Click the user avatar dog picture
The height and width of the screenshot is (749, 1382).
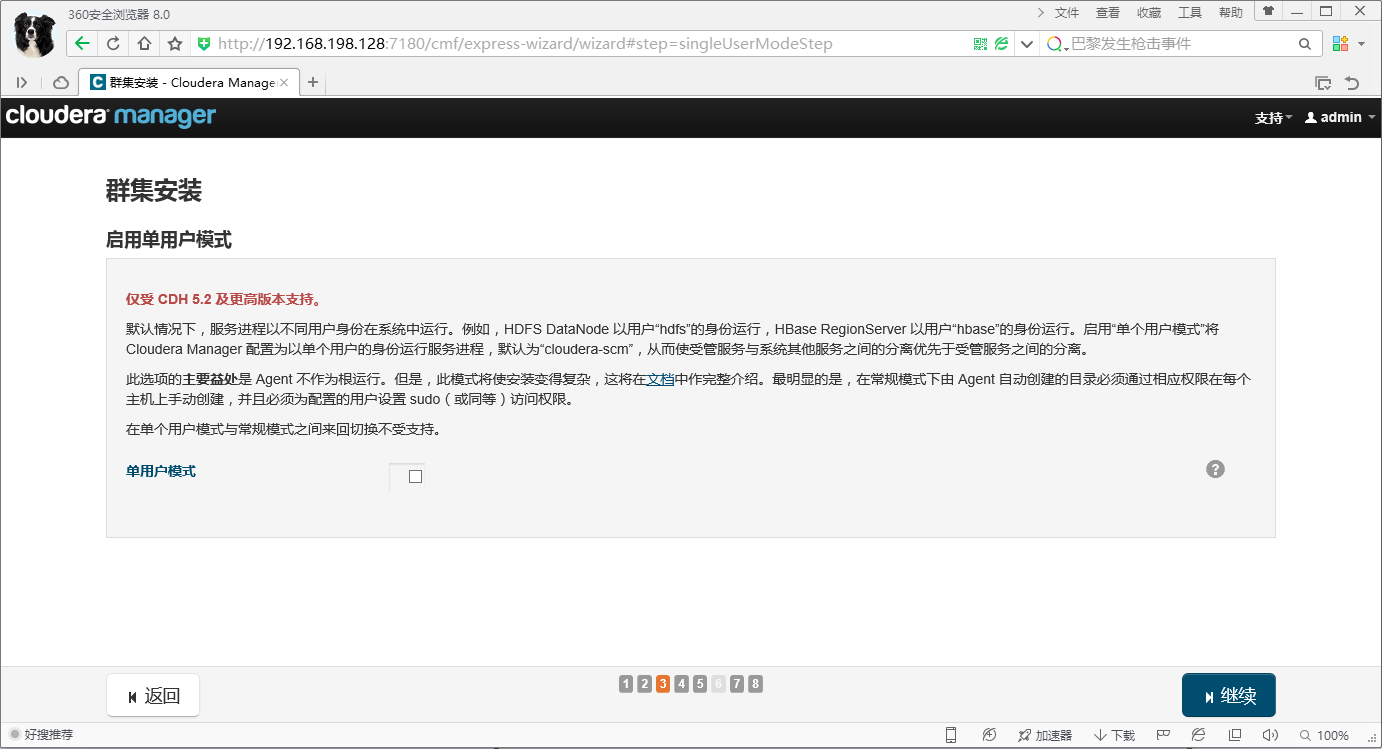[34, 33]
